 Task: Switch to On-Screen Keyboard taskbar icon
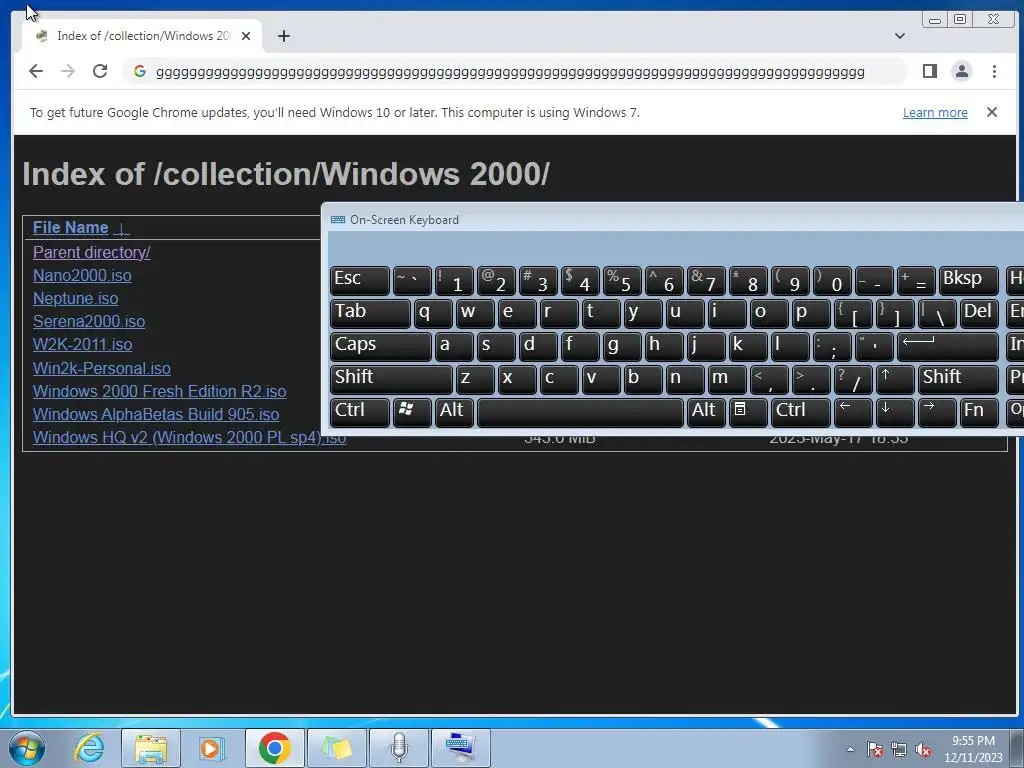click(461, 748)
